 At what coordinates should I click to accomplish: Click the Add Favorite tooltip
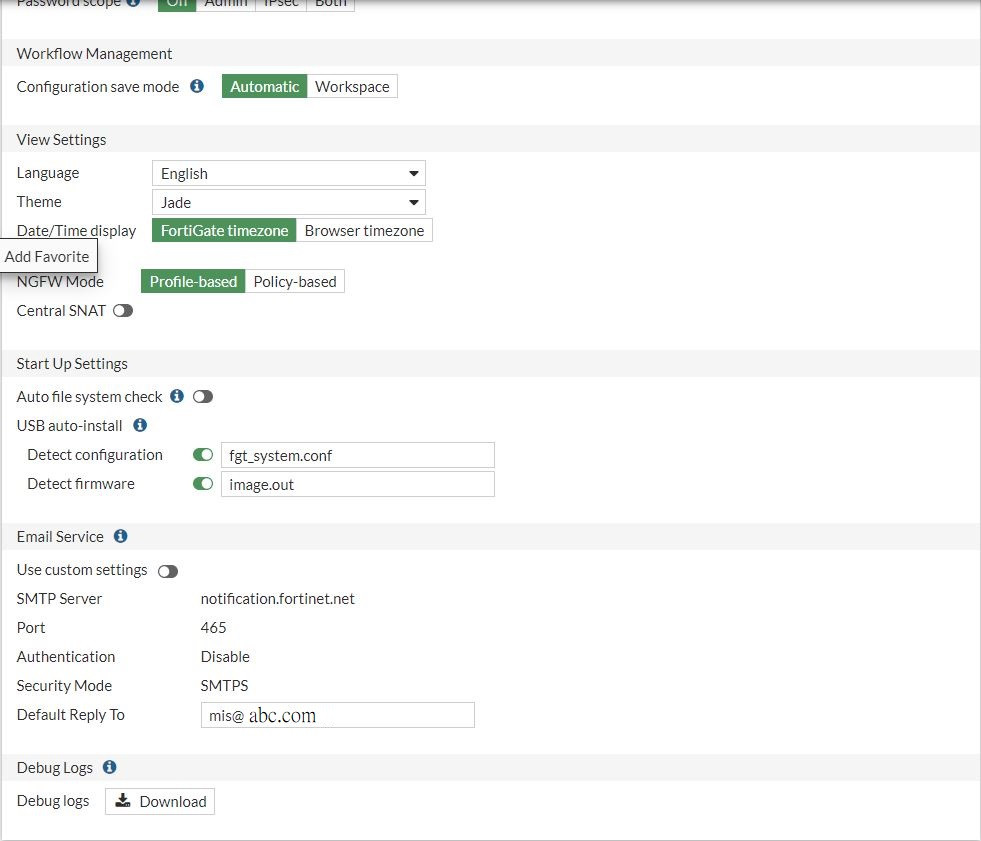coord(48,256)
